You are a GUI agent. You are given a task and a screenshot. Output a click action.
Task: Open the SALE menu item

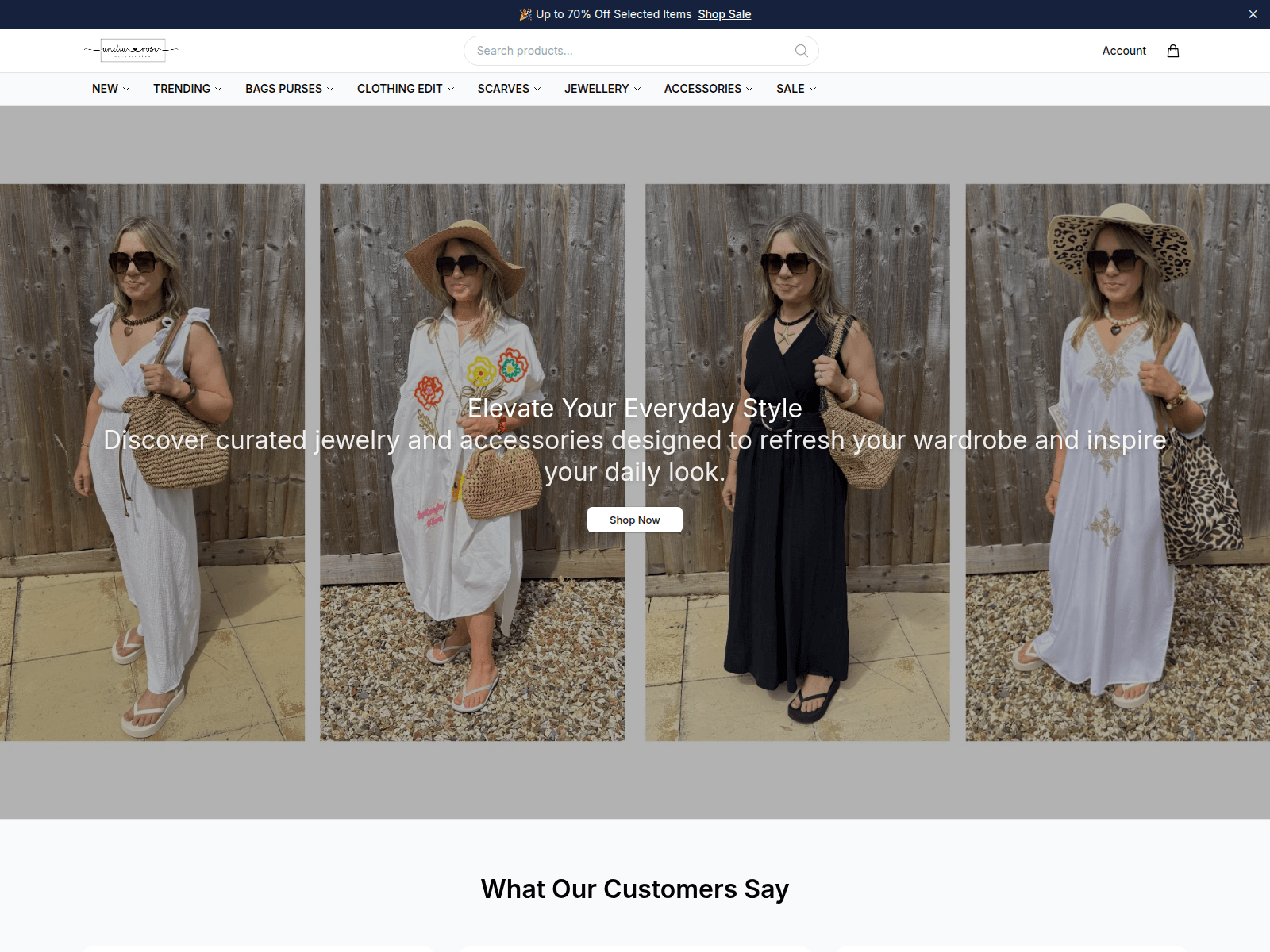click(x=796, y=89)
